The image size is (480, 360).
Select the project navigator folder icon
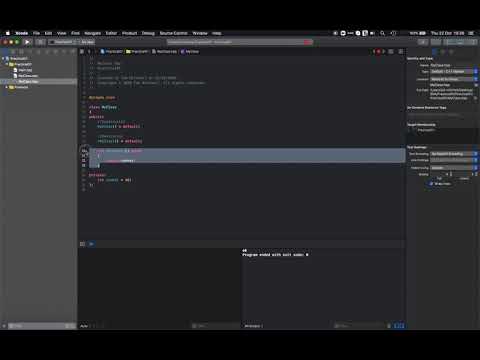(5, 52)
